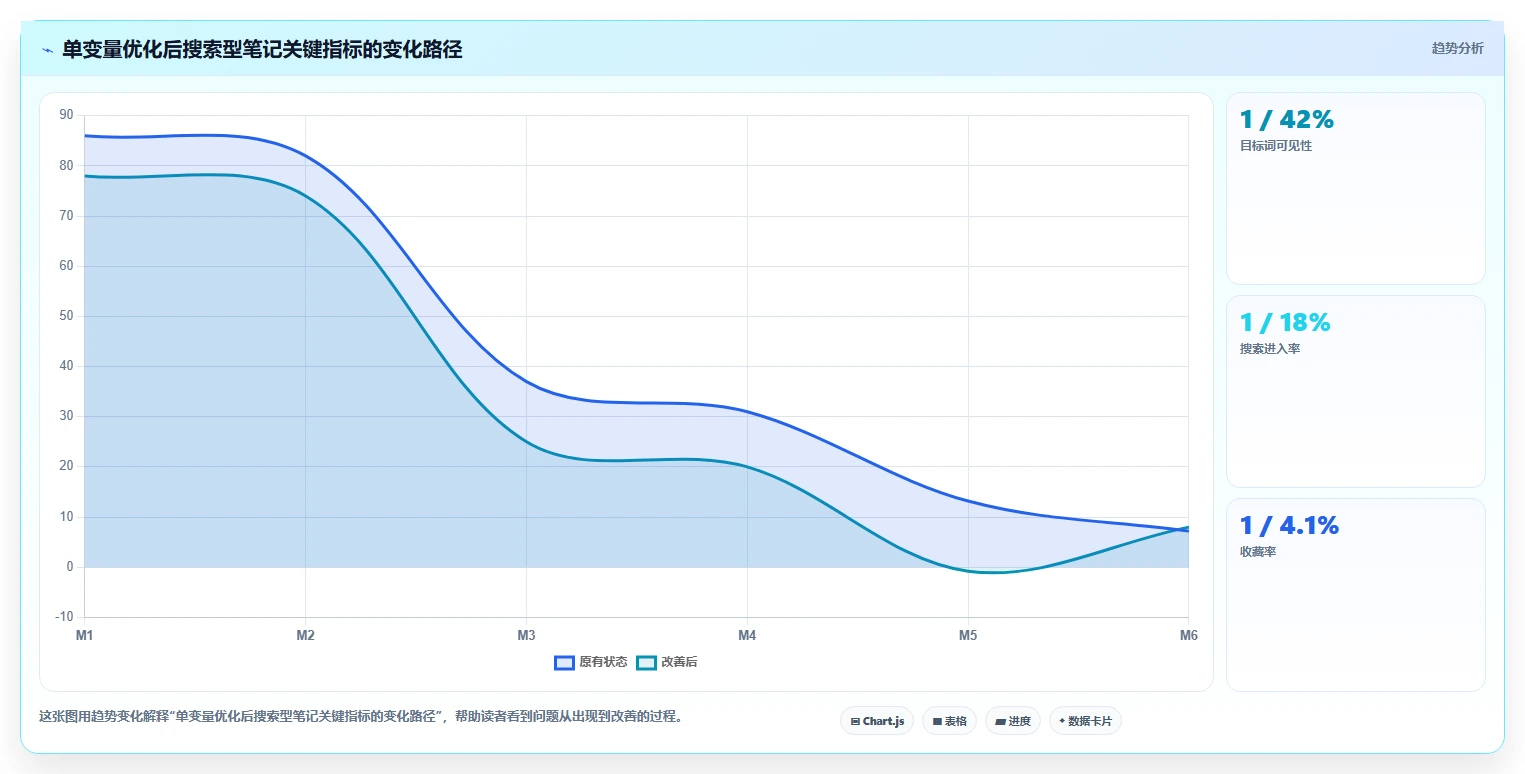Click the M1 axis label
This screenshot has height=774, width=1525.
84,635
